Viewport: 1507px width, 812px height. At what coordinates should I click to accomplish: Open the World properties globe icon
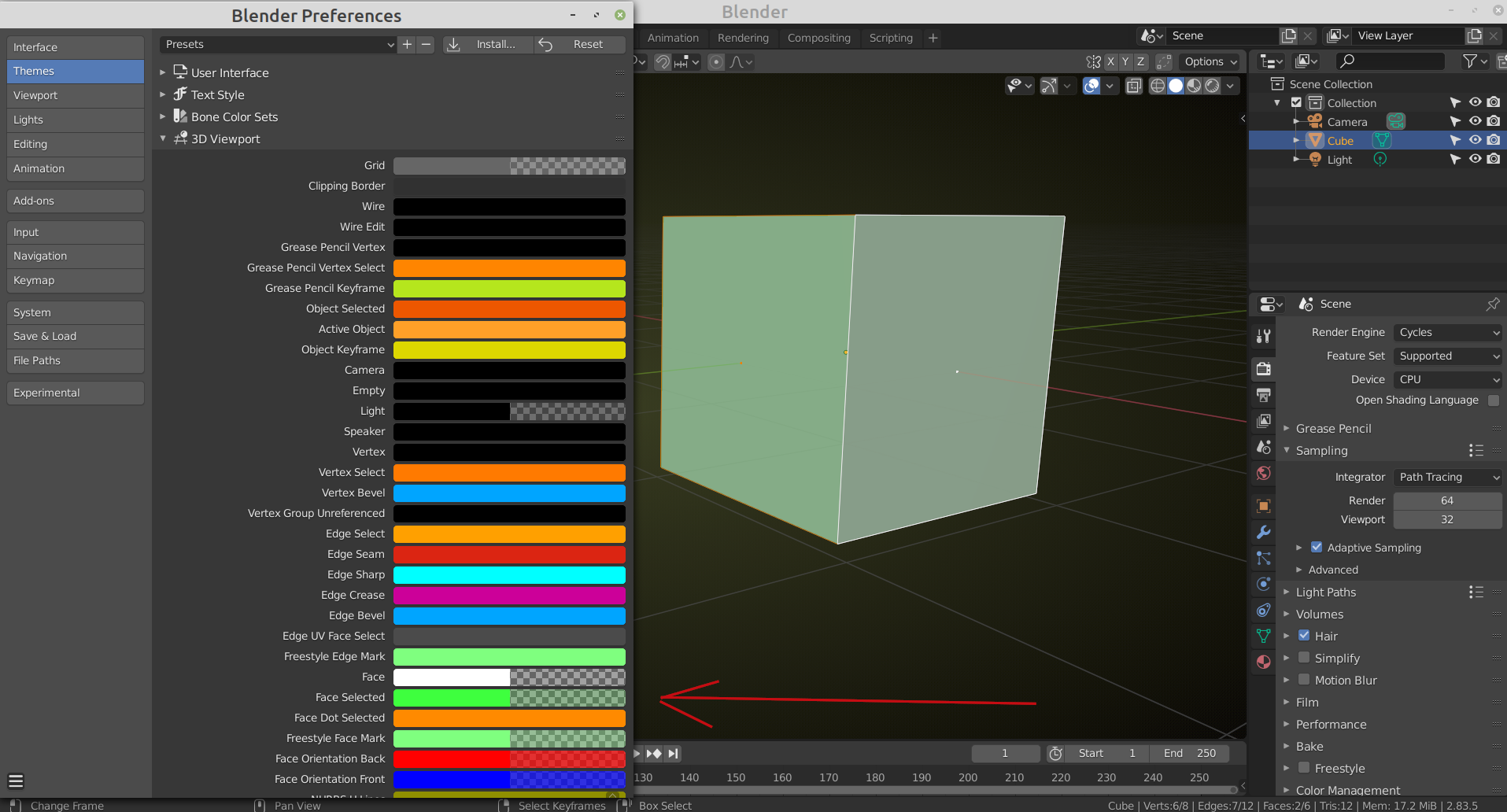[x=1264, y=473]
